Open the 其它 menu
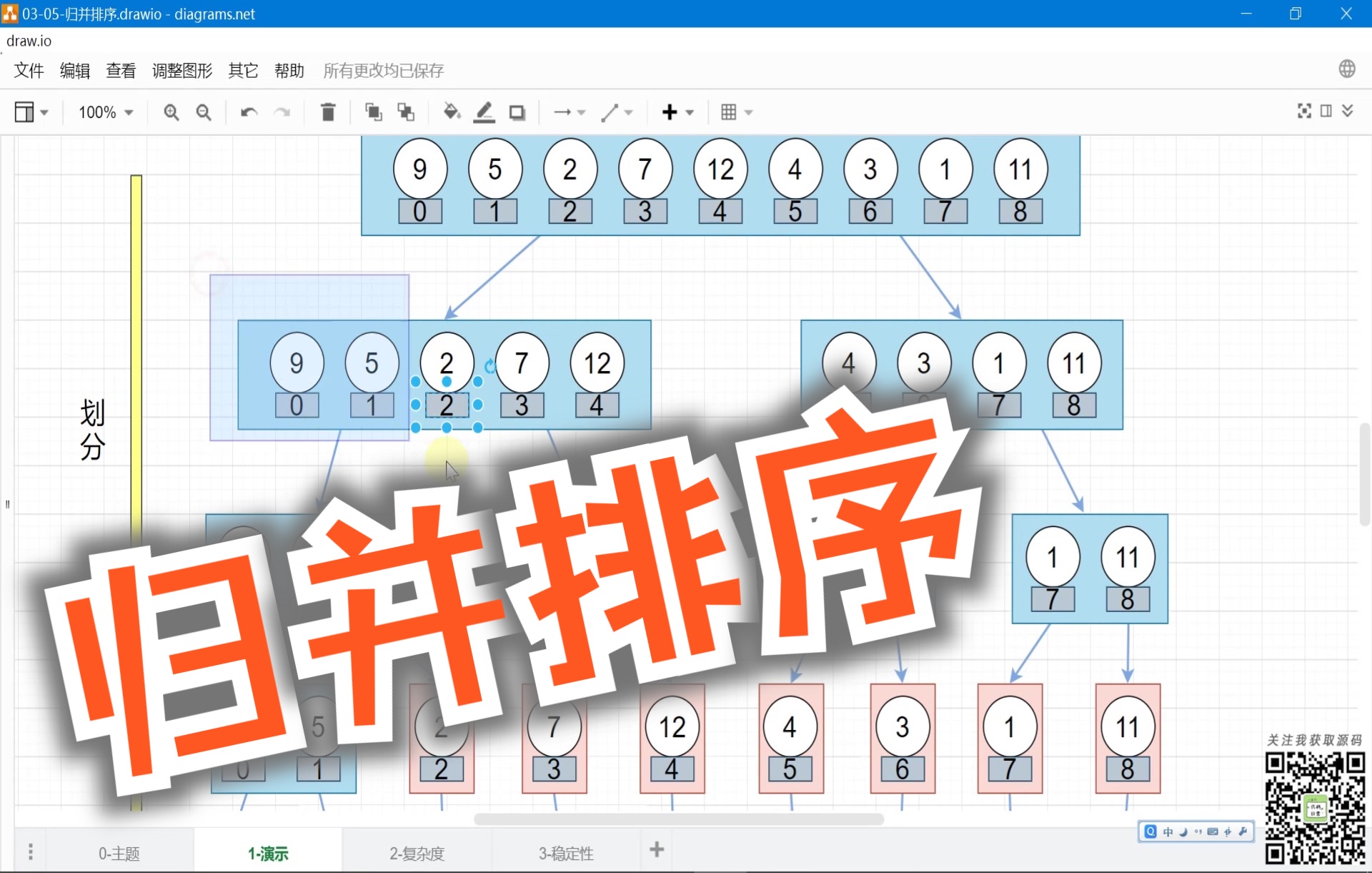The image size is (1372, 873). (x=243, y=70)
